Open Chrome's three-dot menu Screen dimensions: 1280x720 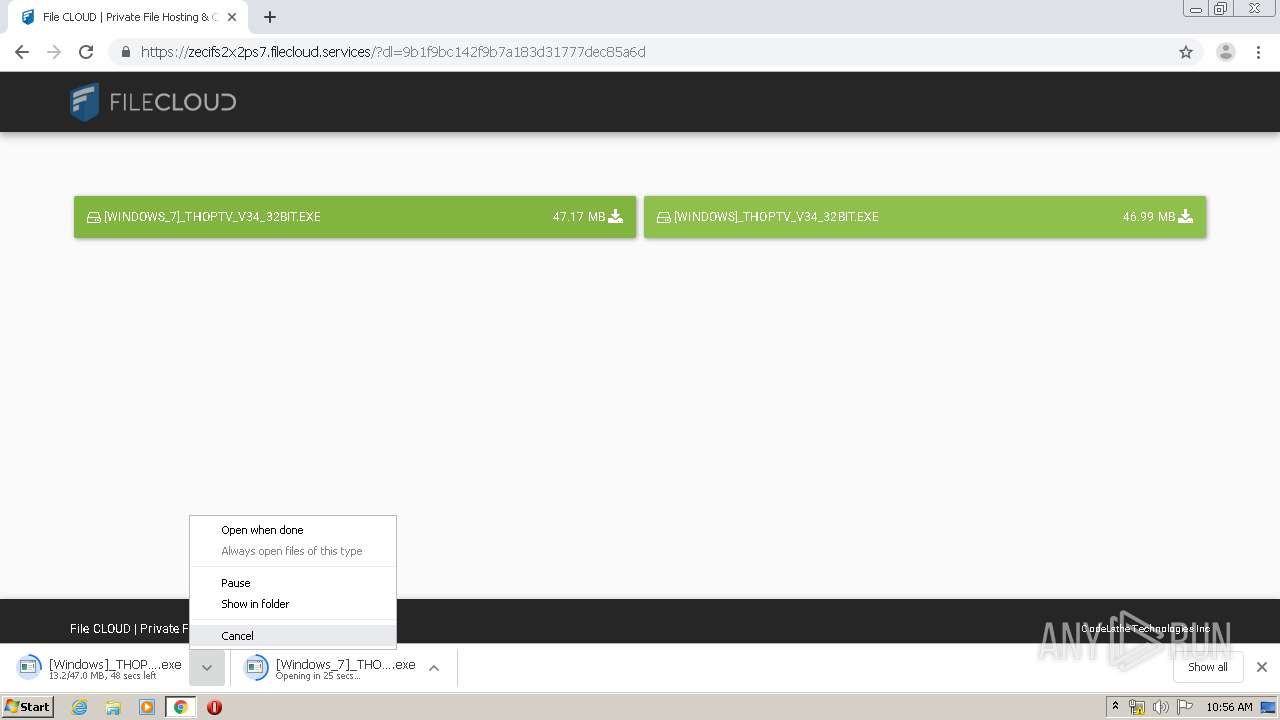coord(1259,52)
